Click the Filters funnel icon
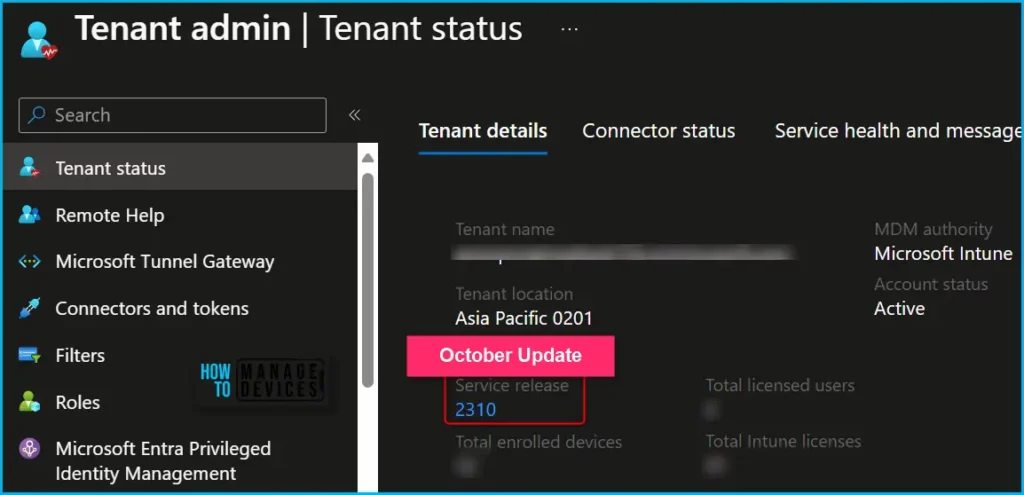This screenshot has width=1024, height=495. [29, 355]
